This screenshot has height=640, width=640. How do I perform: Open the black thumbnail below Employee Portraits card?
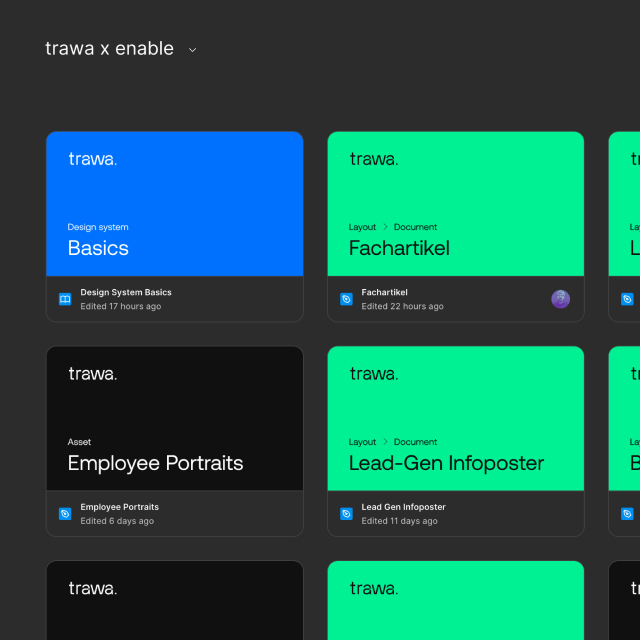(175, 600)
